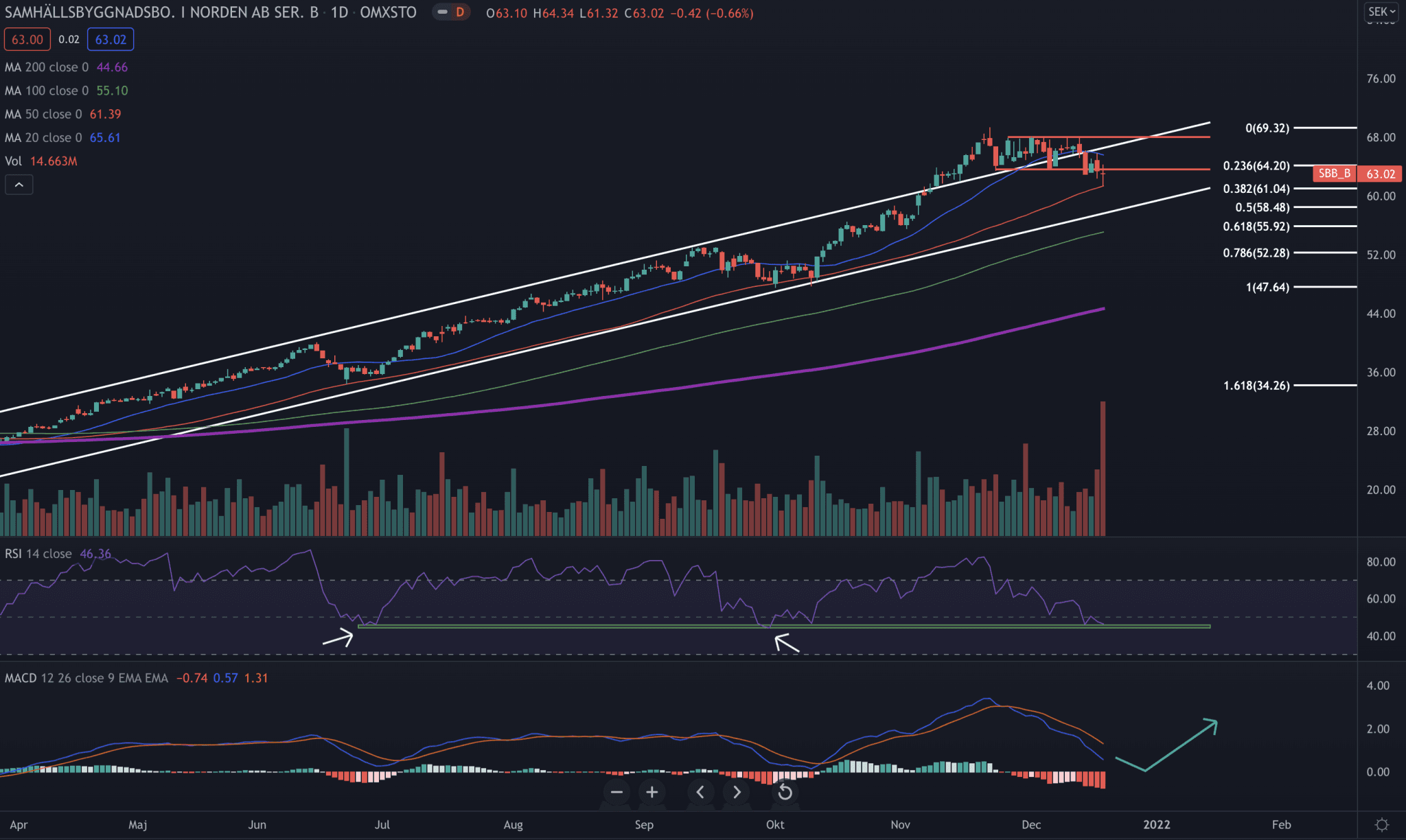1406x840 pixels.
Task: Reset chart view with circular arrow
Action: [x=785, y=793]
